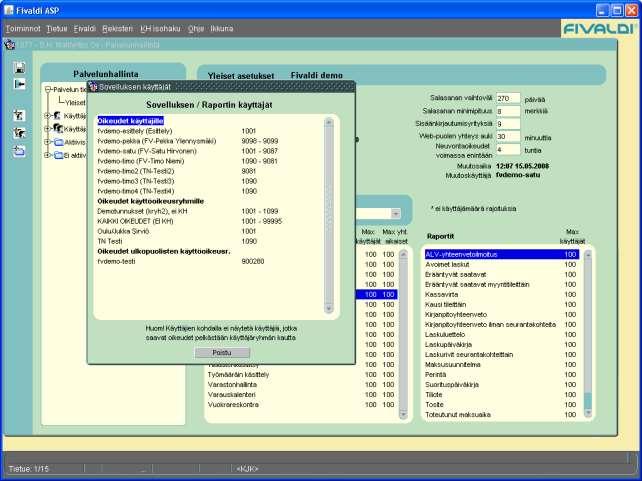Screen dimensions: 642x481
Task: Open the Rekisteri menu
Action: pos(118,29)
